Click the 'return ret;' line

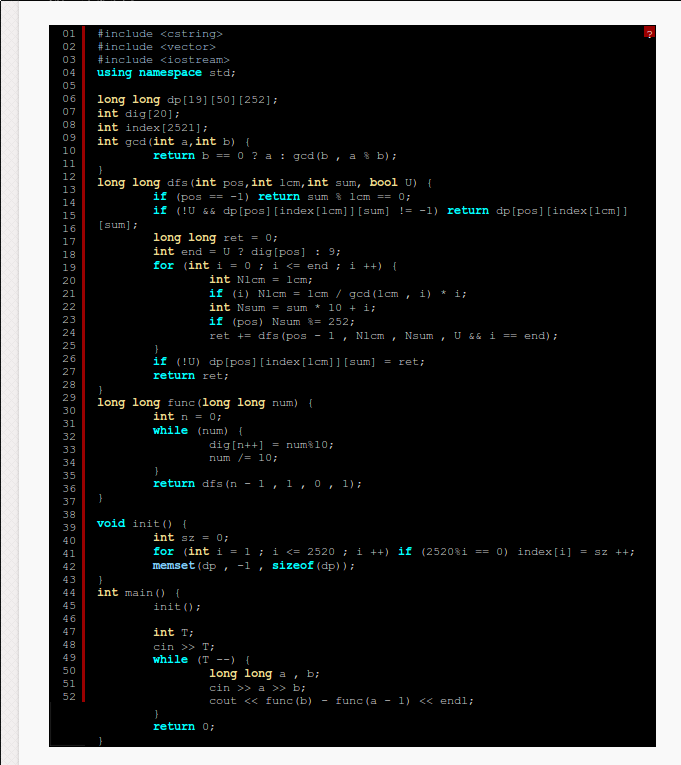[x=191, y=376]
